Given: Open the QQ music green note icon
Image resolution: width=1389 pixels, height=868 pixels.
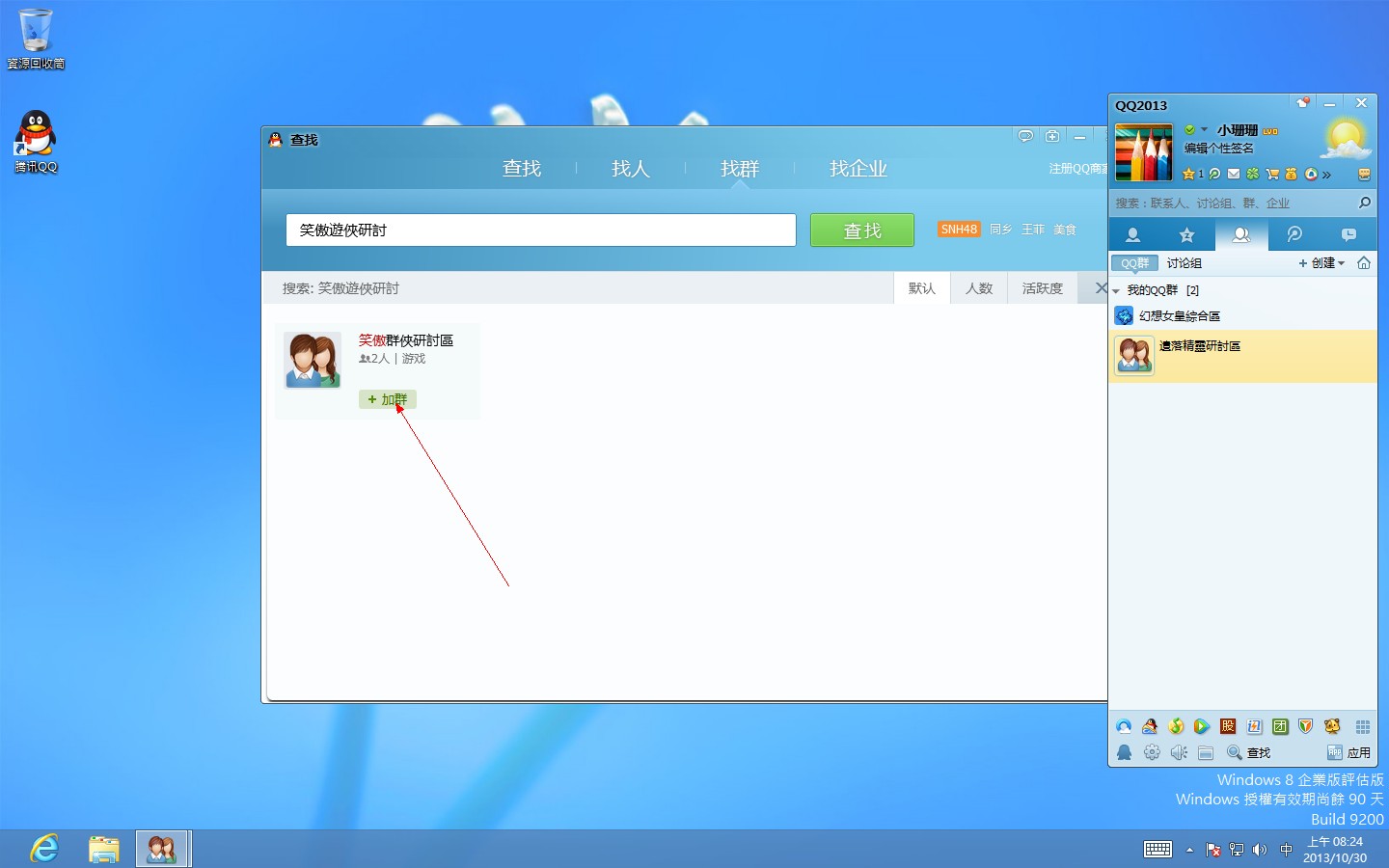Looking at the screenshot, I should point(1176,726).
